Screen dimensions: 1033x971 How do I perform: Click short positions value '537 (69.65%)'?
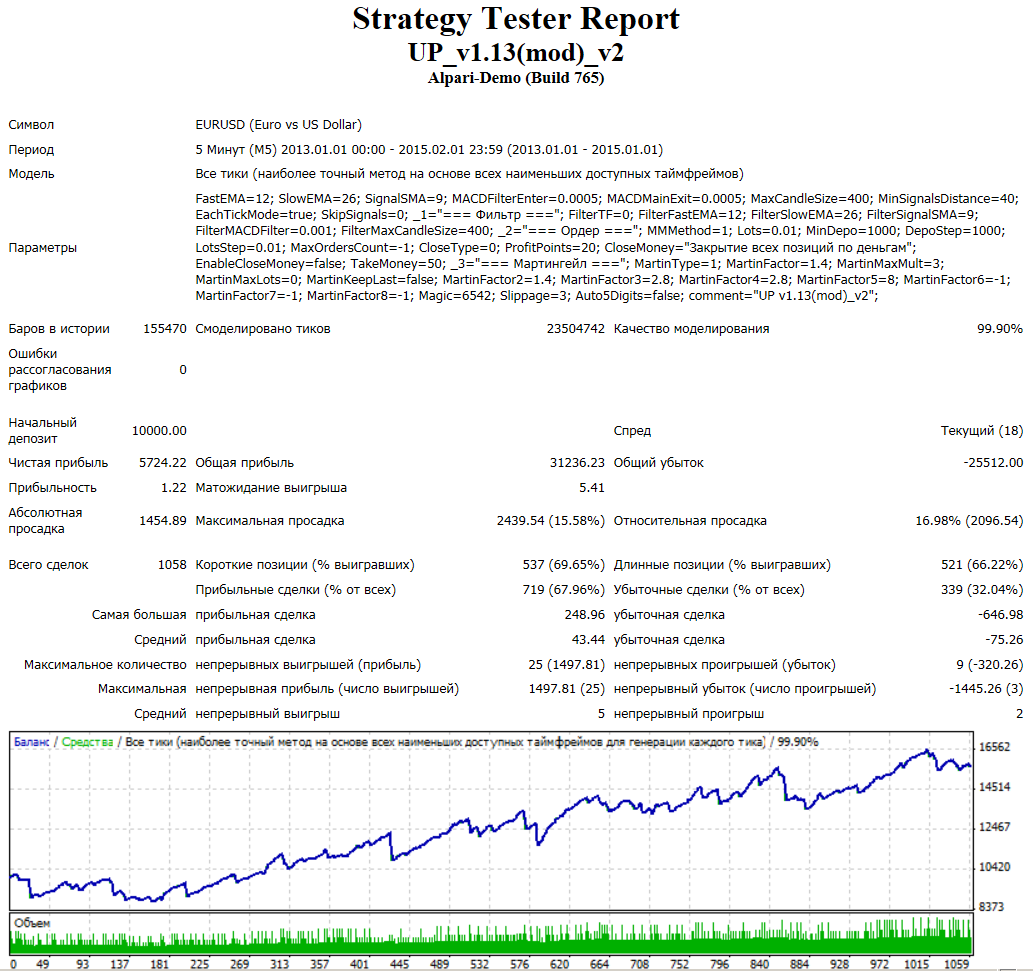[563, 565]
